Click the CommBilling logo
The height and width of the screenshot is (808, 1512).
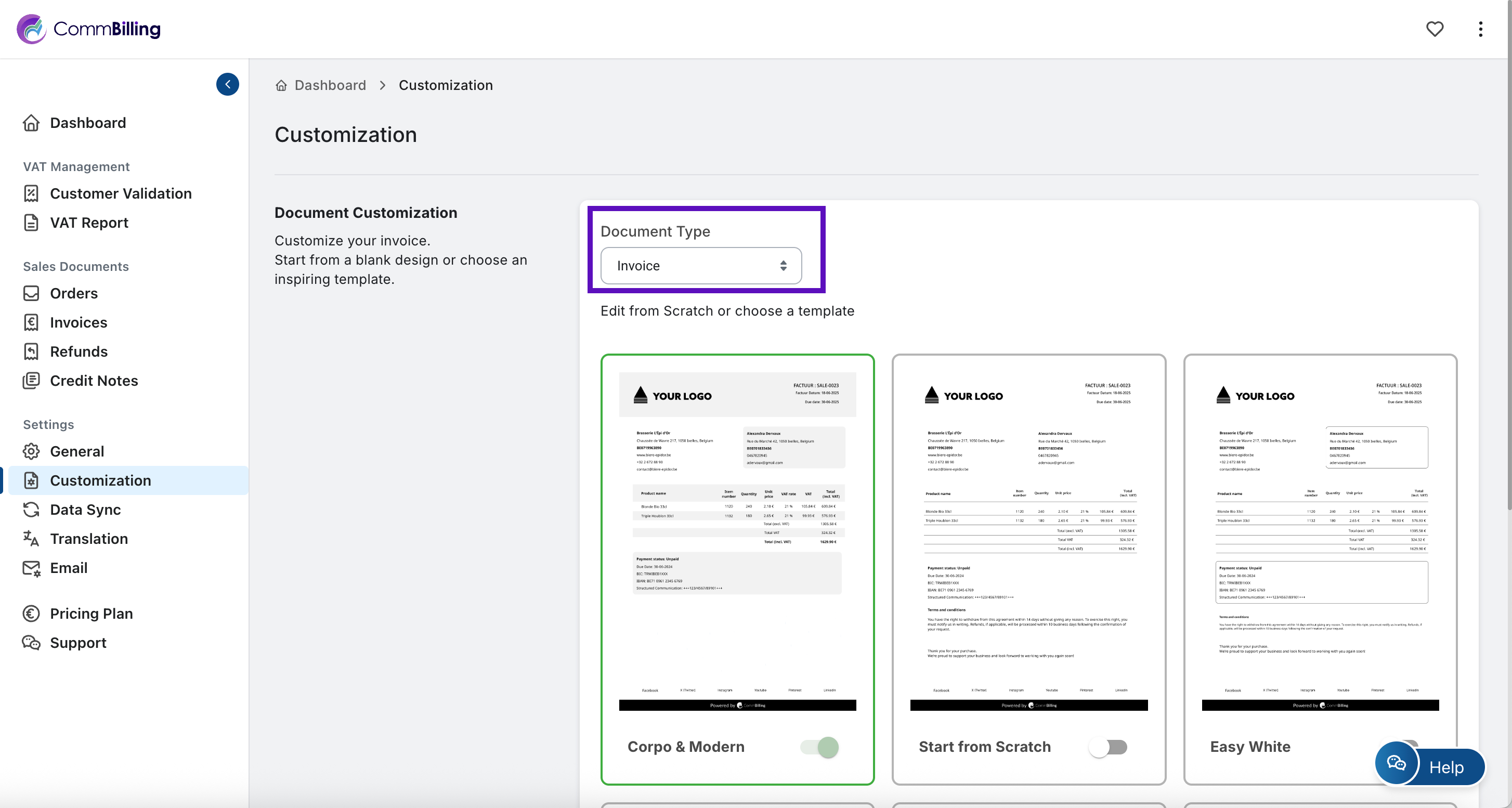coord(88,29)
